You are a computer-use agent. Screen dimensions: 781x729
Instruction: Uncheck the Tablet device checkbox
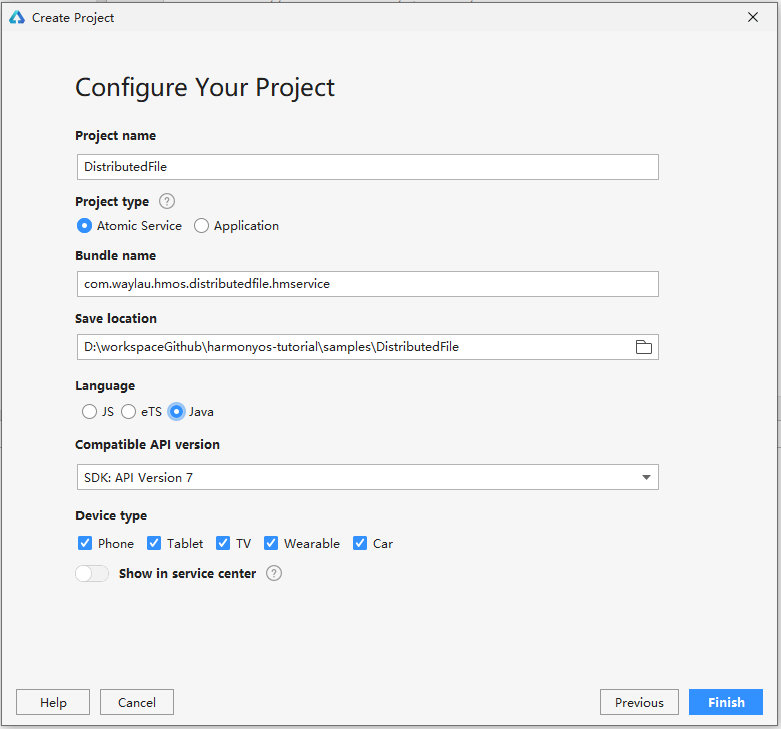pos(154,543)
